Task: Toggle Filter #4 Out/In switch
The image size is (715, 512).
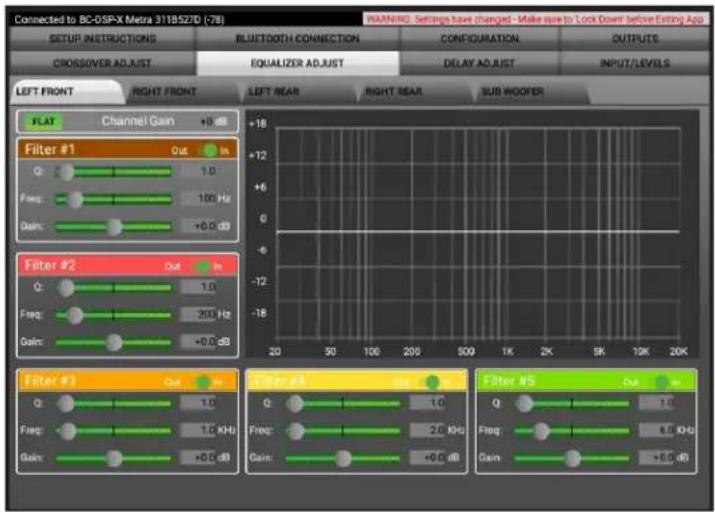Action: click(x=432, y=382)
